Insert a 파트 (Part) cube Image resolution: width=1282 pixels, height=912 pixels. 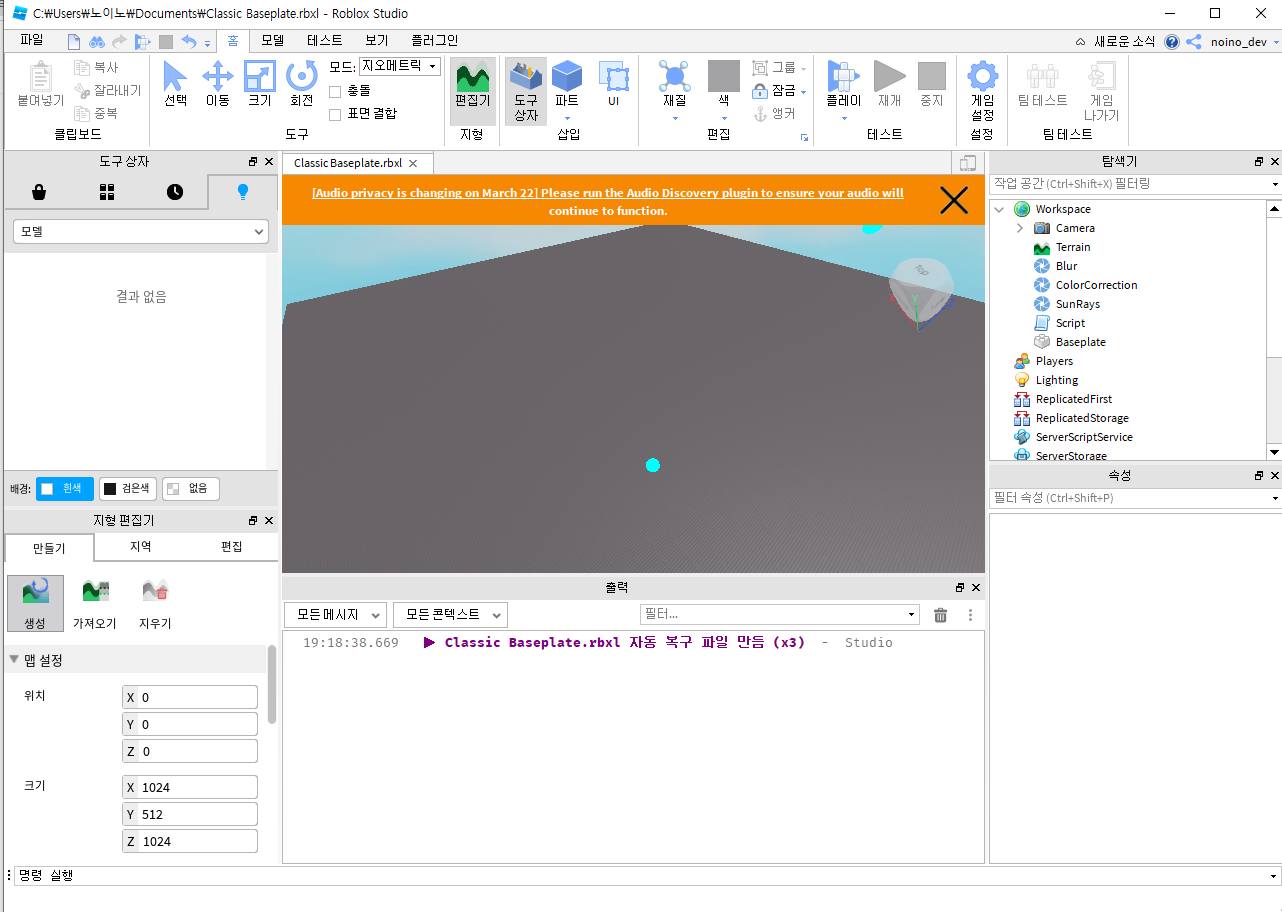tap(567, 84)
